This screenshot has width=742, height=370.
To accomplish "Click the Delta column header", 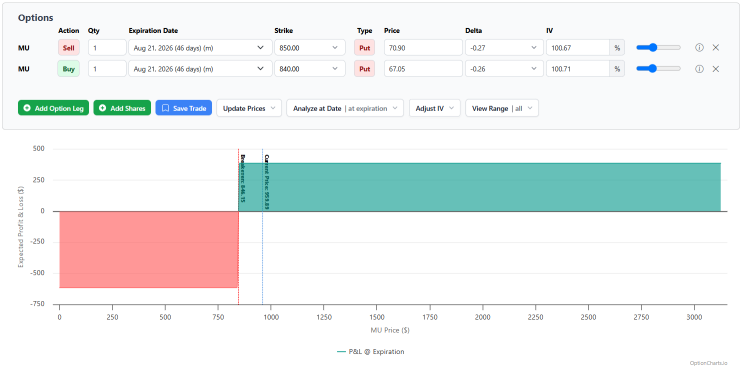I will (x=473, y=31).
